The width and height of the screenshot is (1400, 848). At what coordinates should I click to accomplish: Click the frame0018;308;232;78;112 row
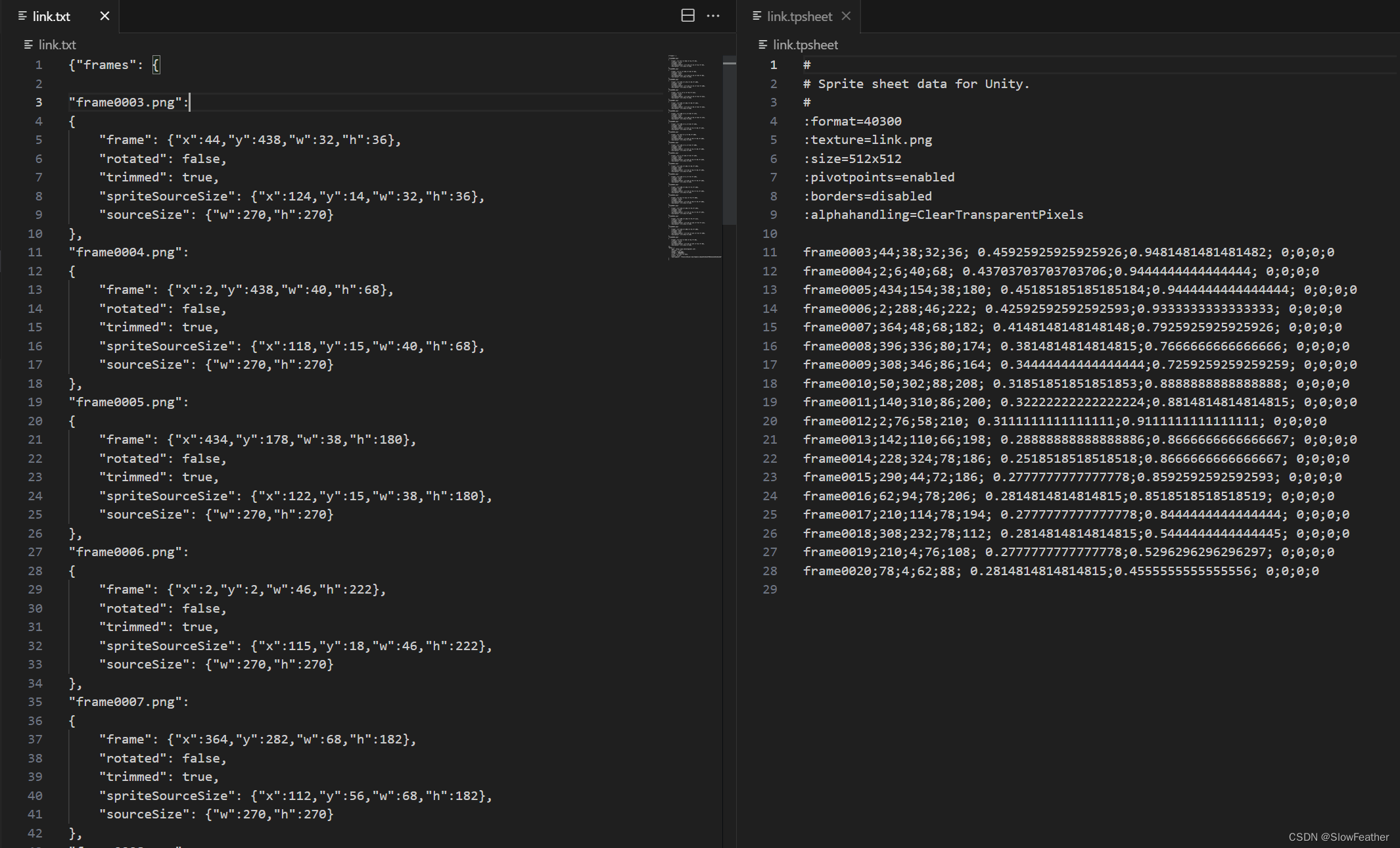coord(1076,533)
